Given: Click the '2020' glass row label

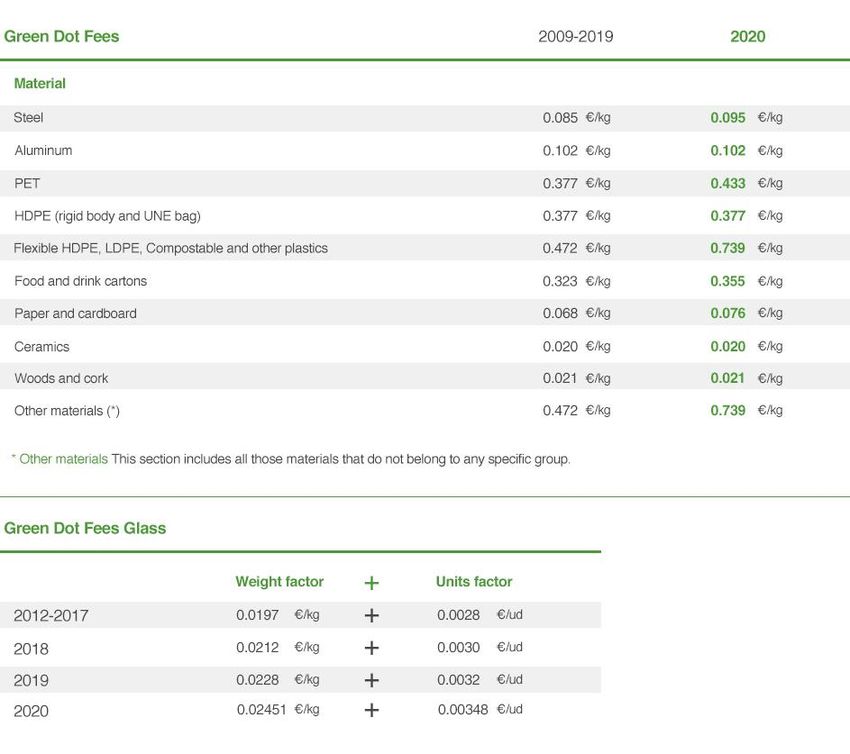Looking at the screenshot, I should (31, 711).
